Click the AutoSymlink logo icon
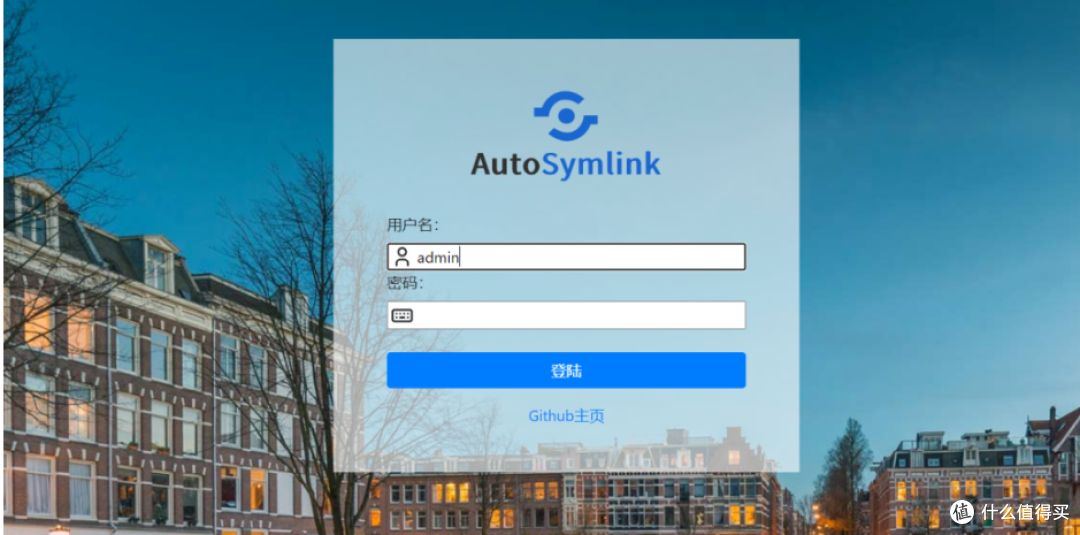1080x535 pixels. pos(565,116)
